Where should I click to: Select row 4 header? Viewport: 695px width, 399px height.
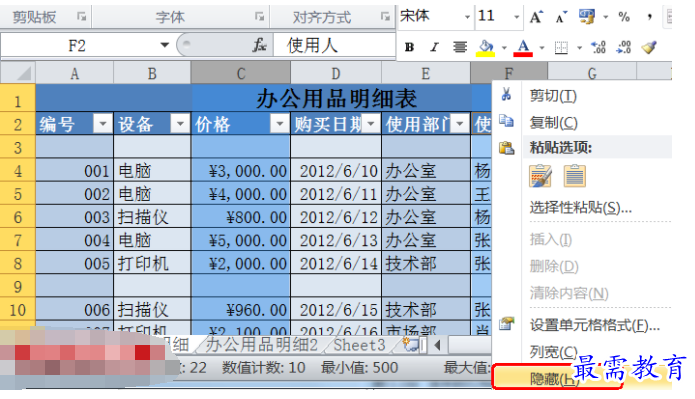(18, 171)
